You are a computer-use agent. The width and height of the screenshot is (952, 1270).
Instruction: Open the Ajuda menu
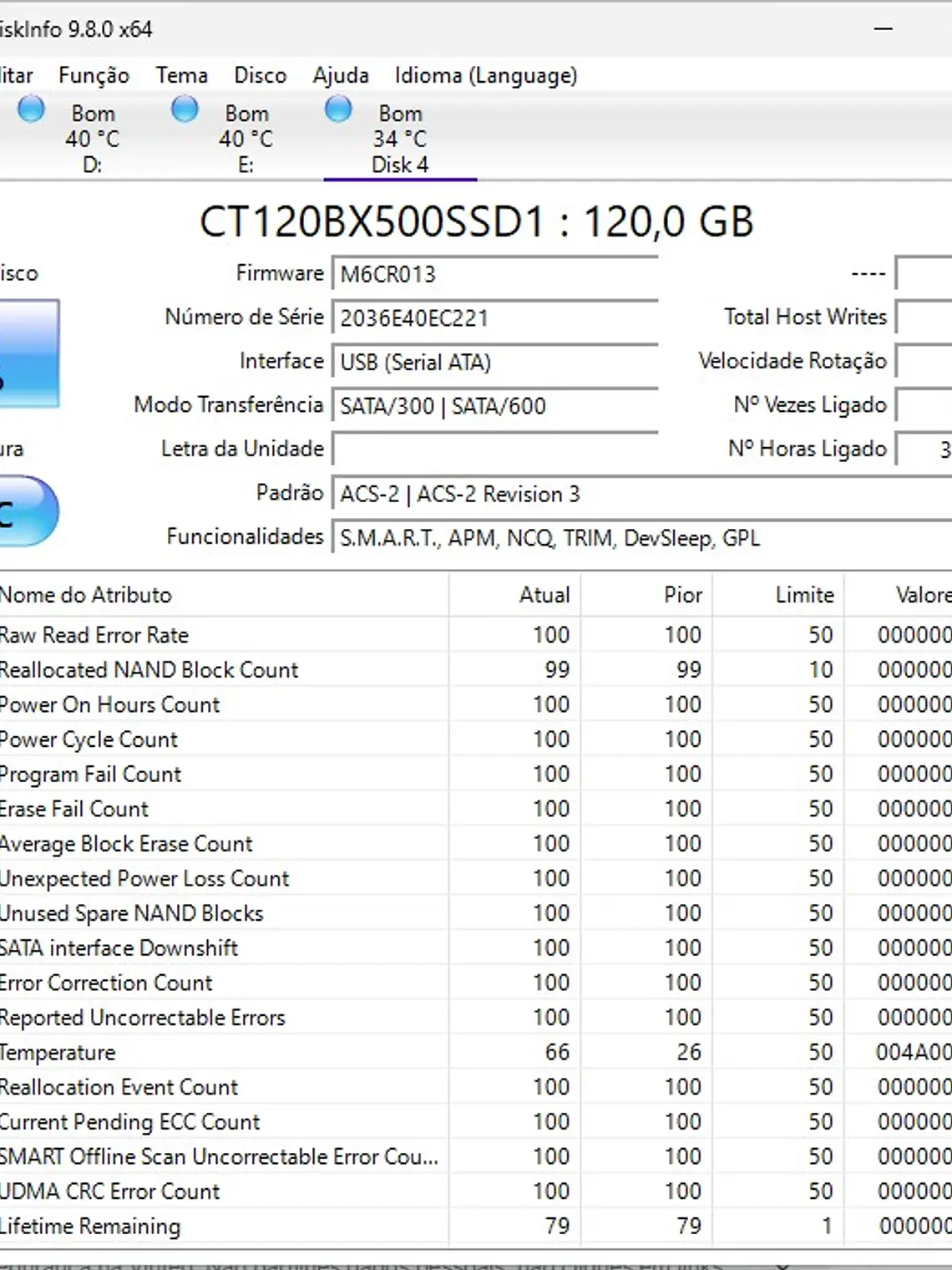tap(341, 75)
